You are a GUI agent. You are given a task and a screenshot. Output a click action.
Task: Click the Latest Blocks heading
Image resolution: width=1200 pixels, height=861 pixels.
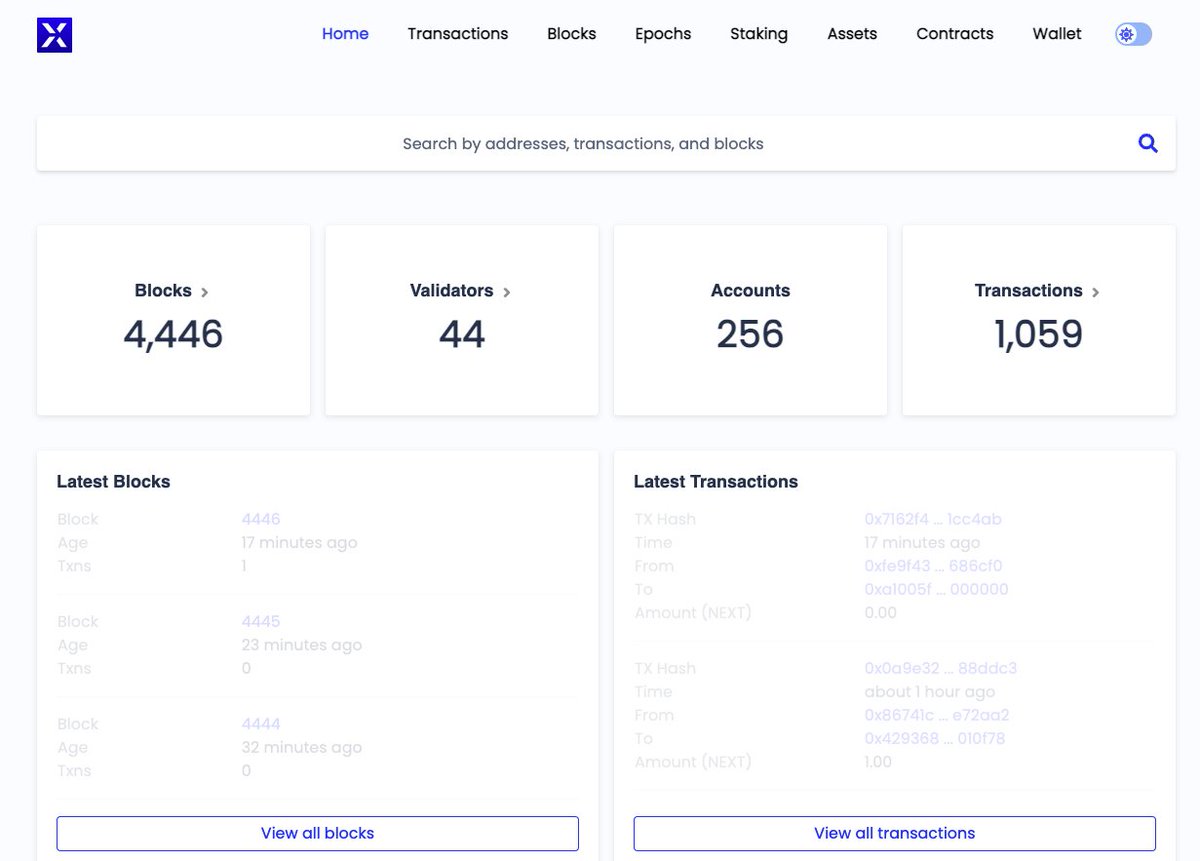click(113, 481)
